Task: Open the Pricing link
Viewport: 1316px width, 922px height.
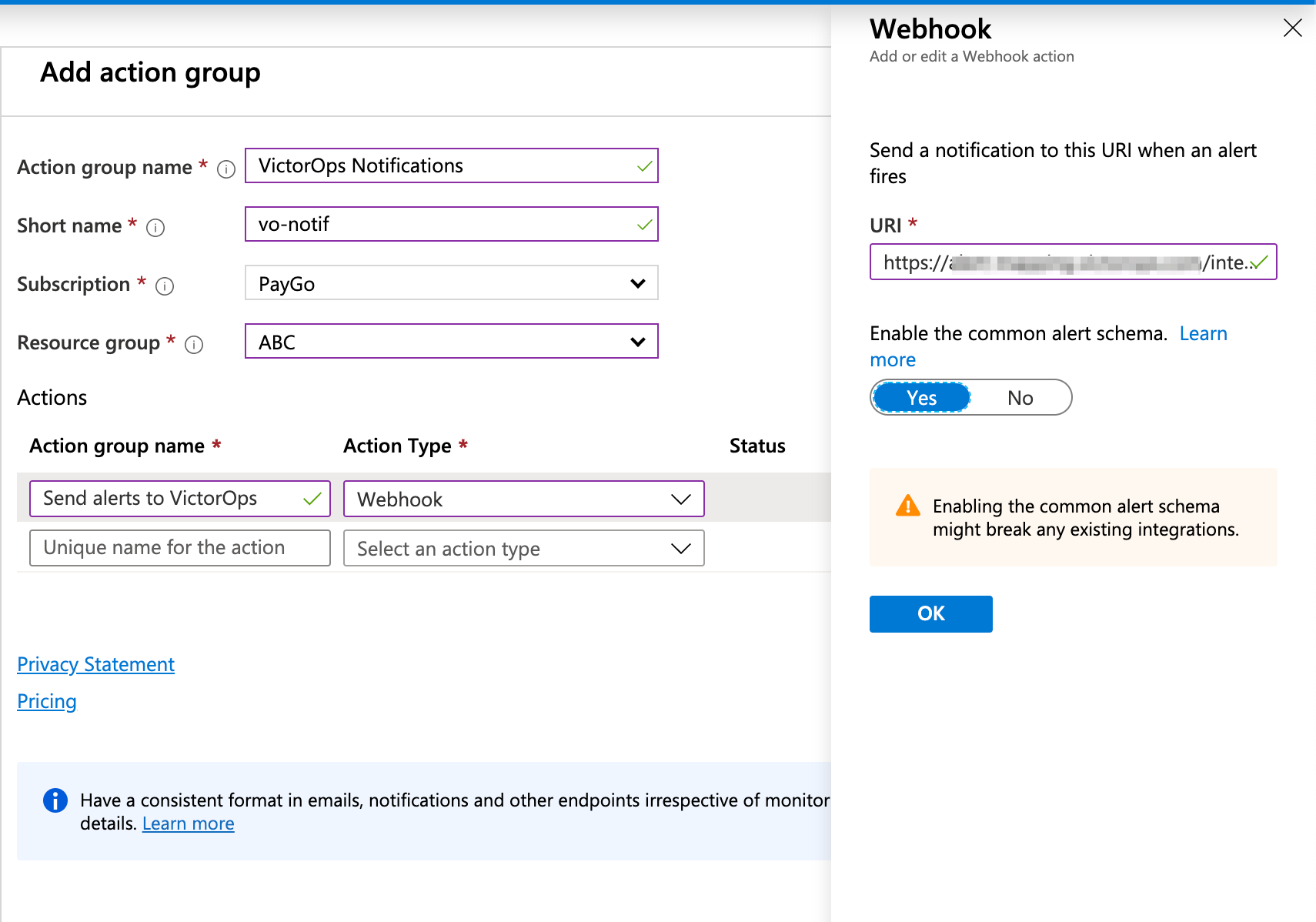Action: (x=46, y=701)
